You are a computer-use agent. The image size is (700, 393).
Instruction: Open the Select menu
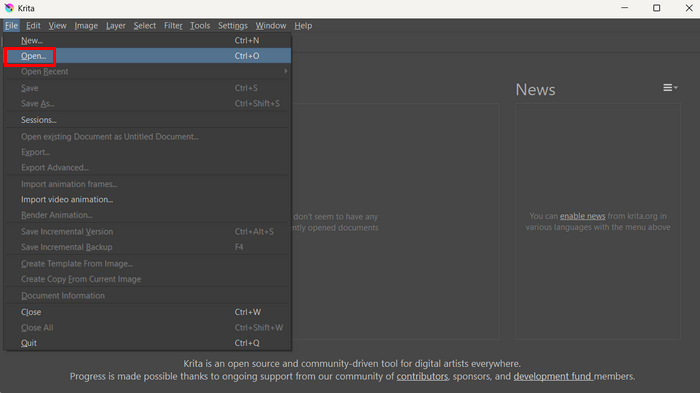[145, 25]
